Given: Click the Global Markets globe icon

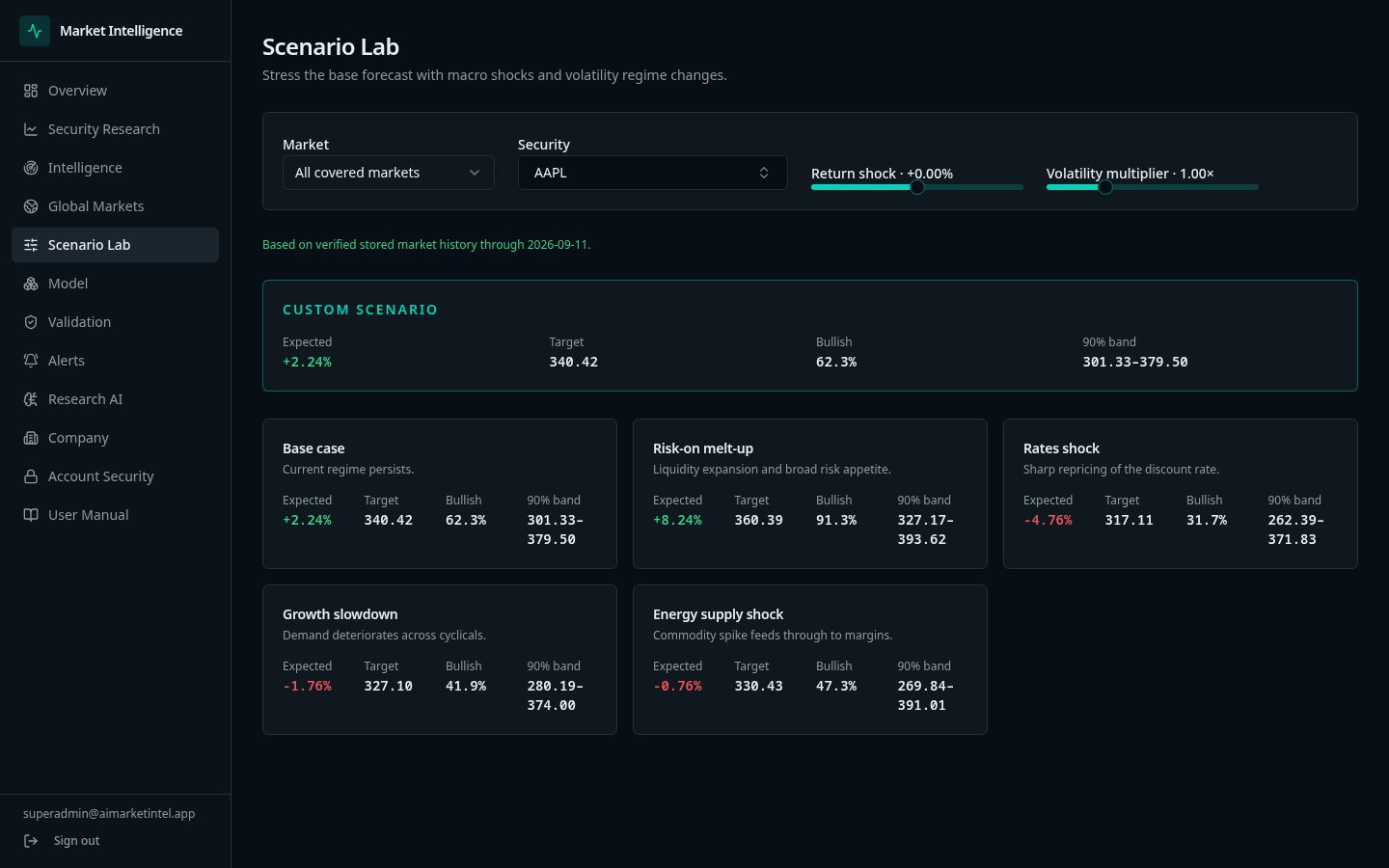Looking at the screenshot, I should 31,206.
